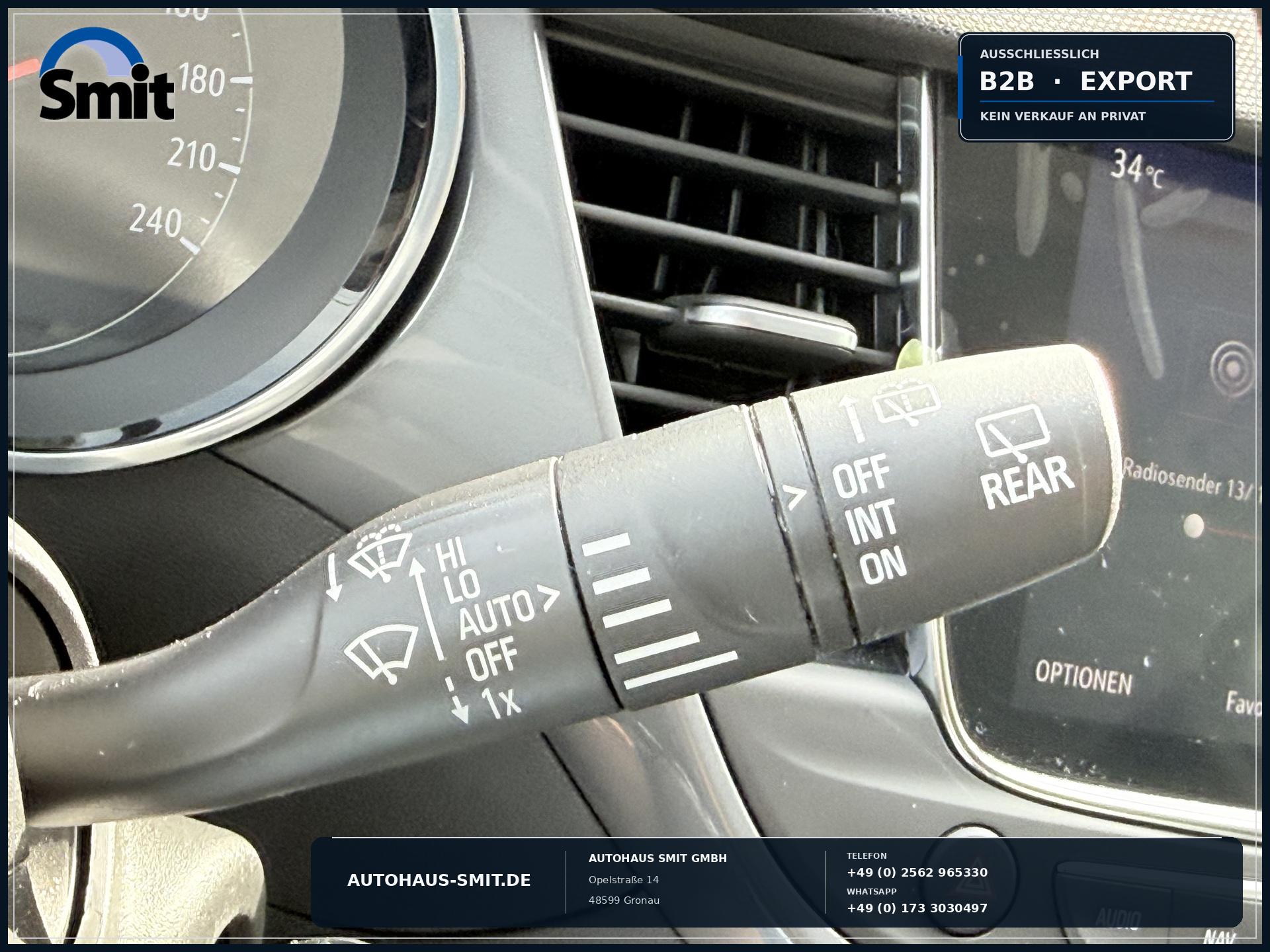Click the arrow marker beside rear OFF

794,496
